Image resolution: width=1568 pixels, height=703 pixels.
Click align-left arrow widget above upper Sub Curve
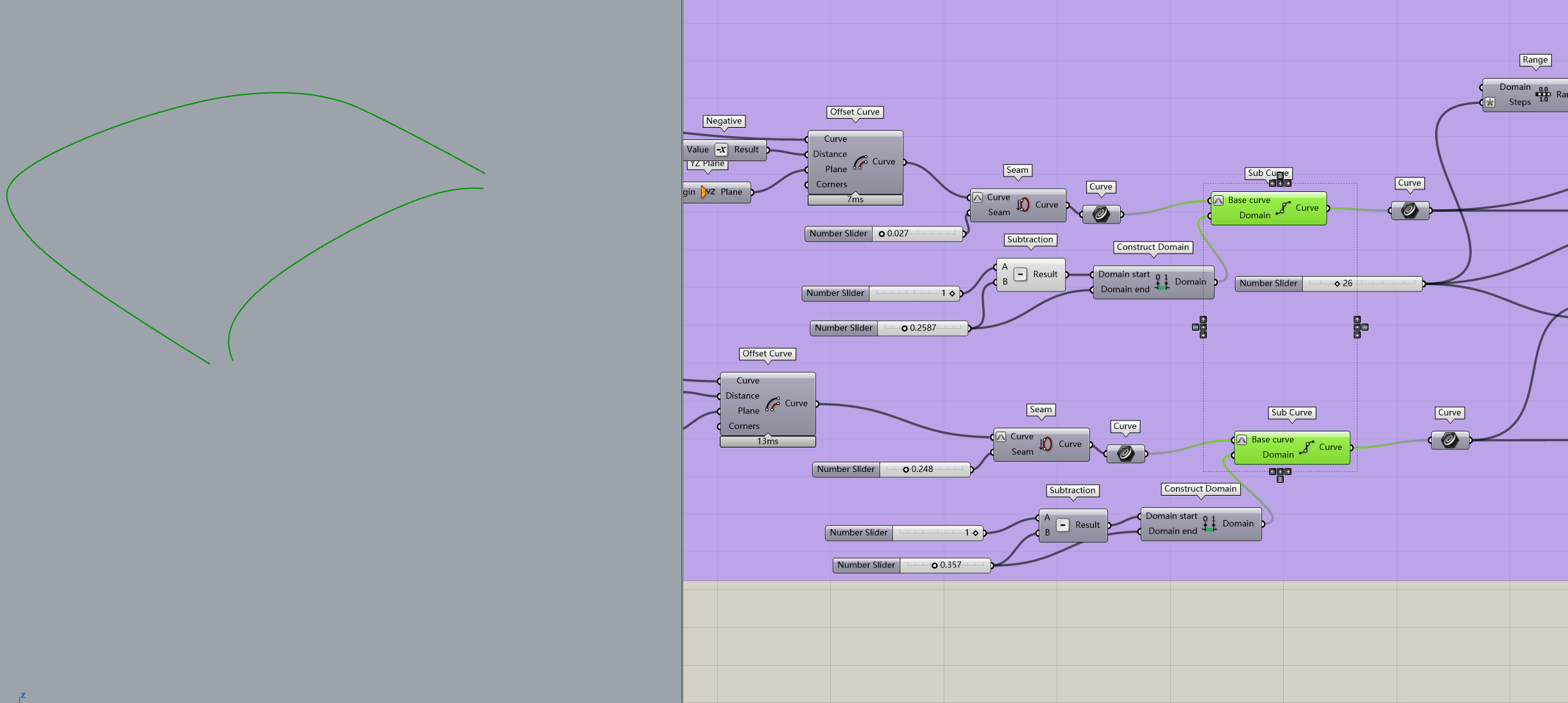point(1272,184)
